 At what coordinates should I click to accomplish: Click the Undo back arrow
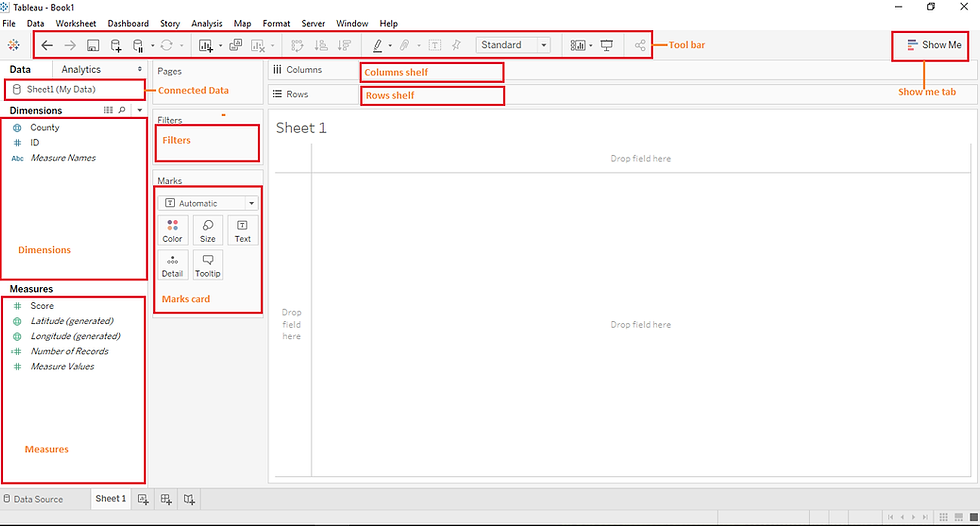click(47, 45)
